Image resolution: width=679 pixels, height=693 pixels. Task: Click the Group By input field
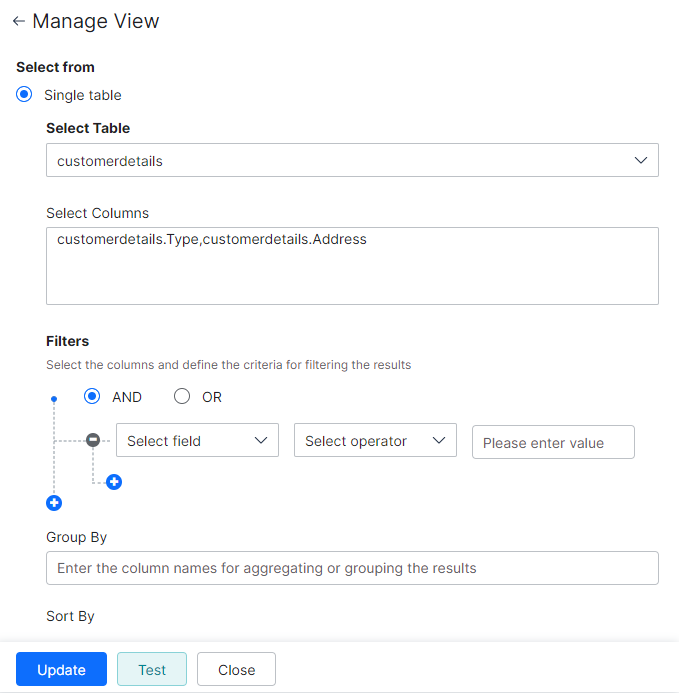pos(352,568)
